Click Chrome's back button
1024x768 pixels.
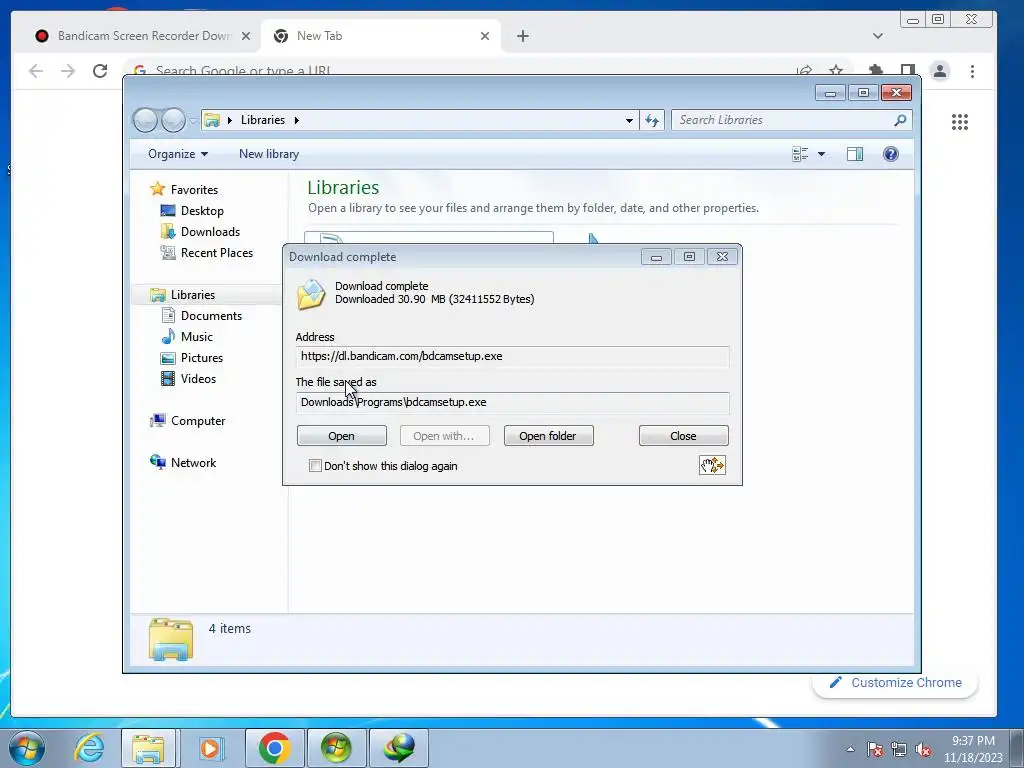tap(36, 71)
